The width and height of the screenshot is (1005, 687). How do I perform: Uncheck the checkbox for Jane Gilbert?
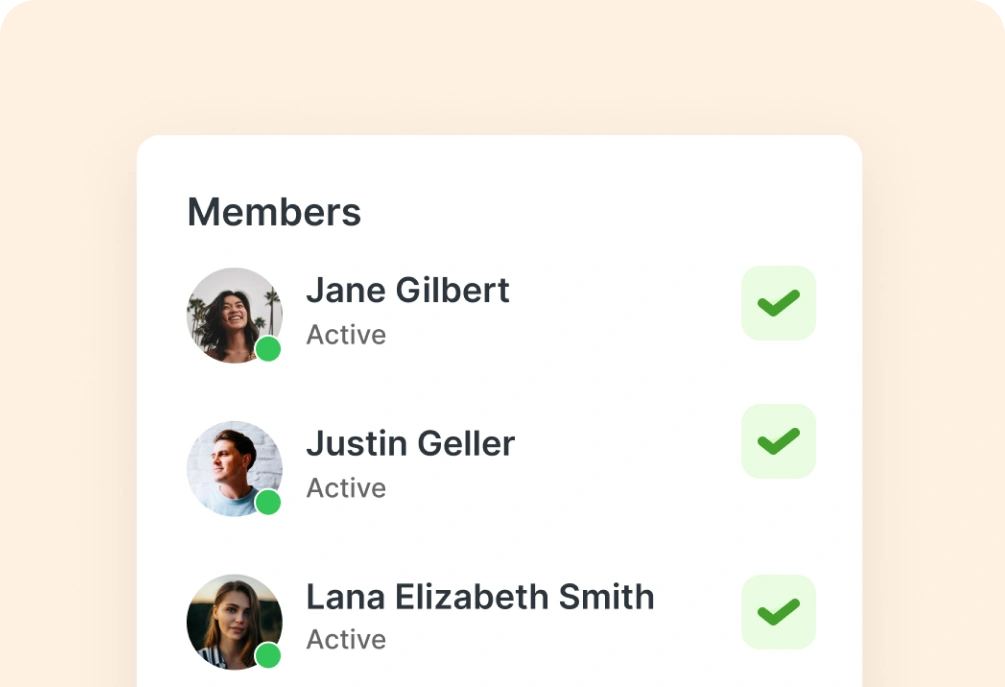[x=778, y=303]
